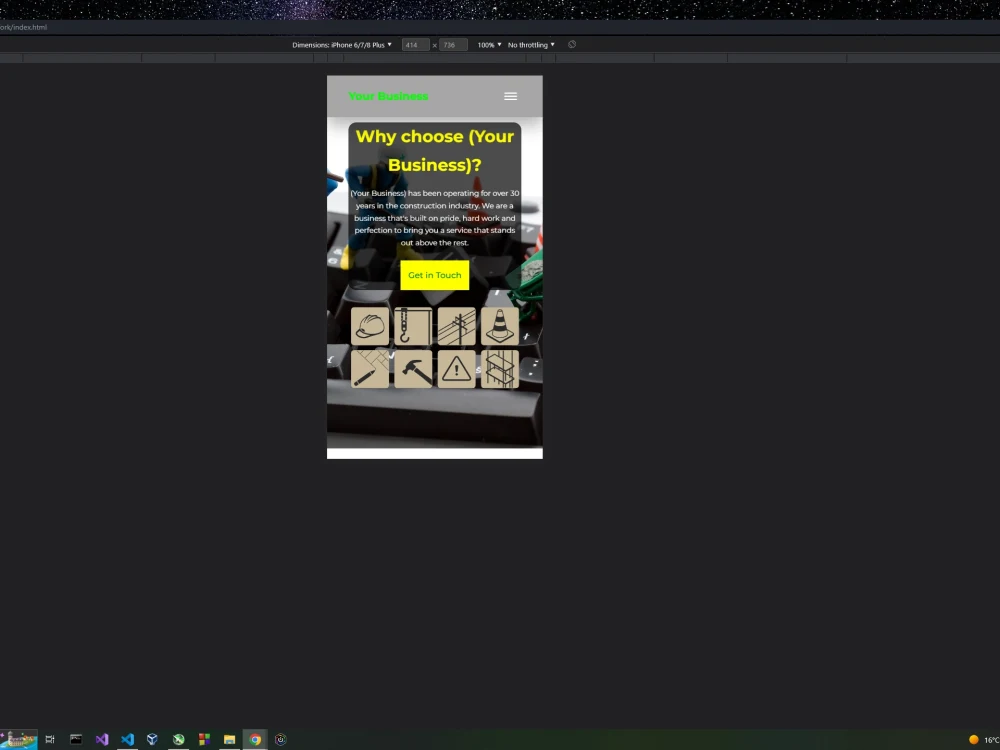Click the rotate device icon in toolbar
Image resolution: width=1000 pixels, height=750 pixels.
[x=572, y=45]
